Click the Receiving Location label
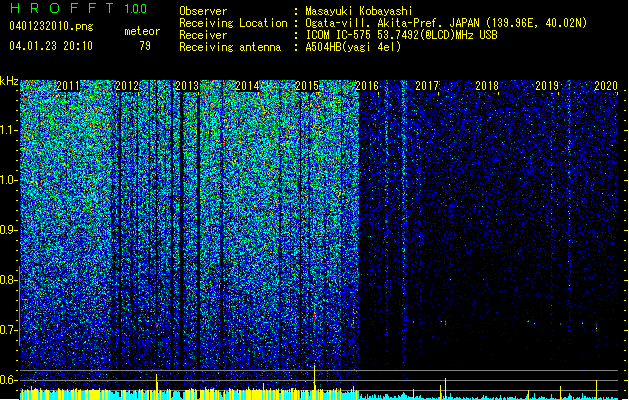This screenshot has width=629, height=400. pyautogui.click(x=233, y=23)
